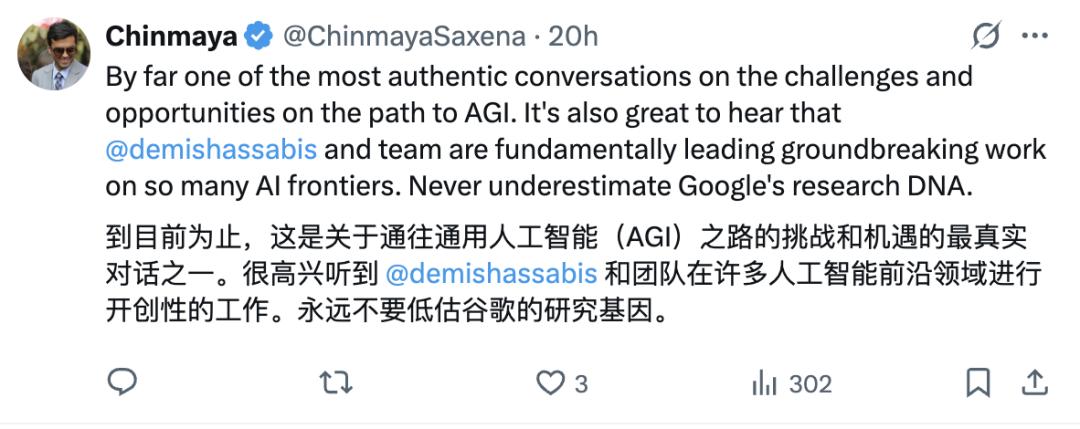Toggle bookmark on this post

pyautogui.click(x=978, y=383)
